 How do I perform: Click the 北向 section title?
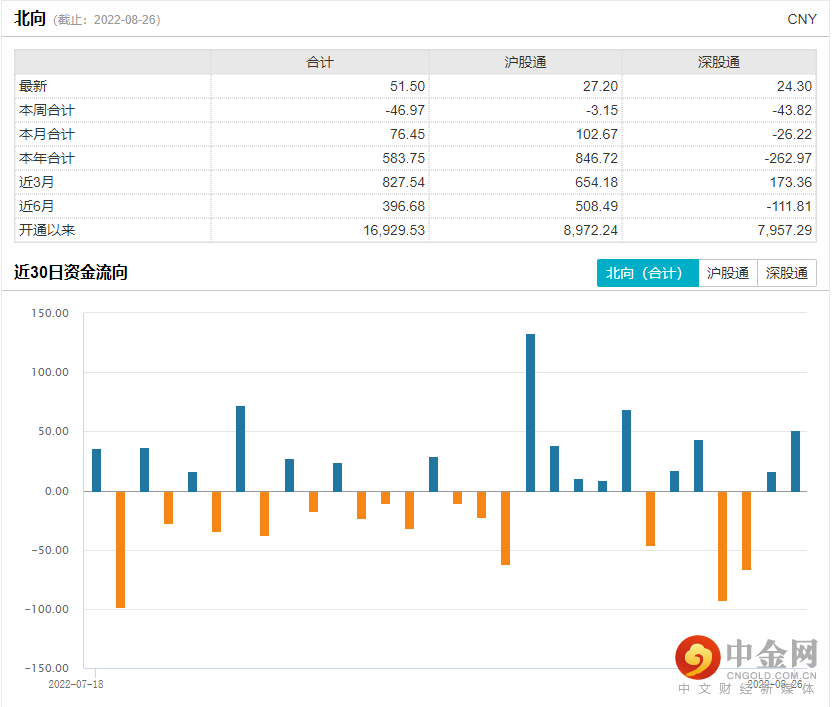tap(30, 18)
